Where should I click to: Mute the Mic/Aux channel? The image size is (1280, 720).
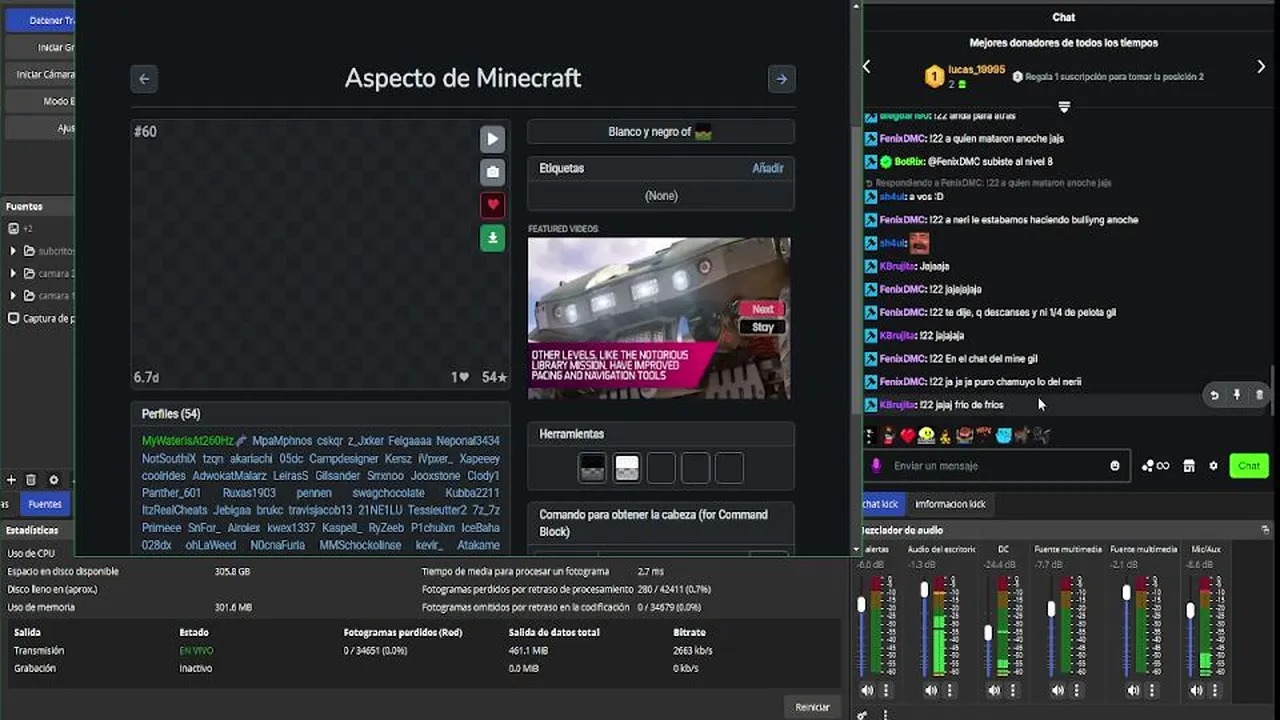(x=1197, y=690)
